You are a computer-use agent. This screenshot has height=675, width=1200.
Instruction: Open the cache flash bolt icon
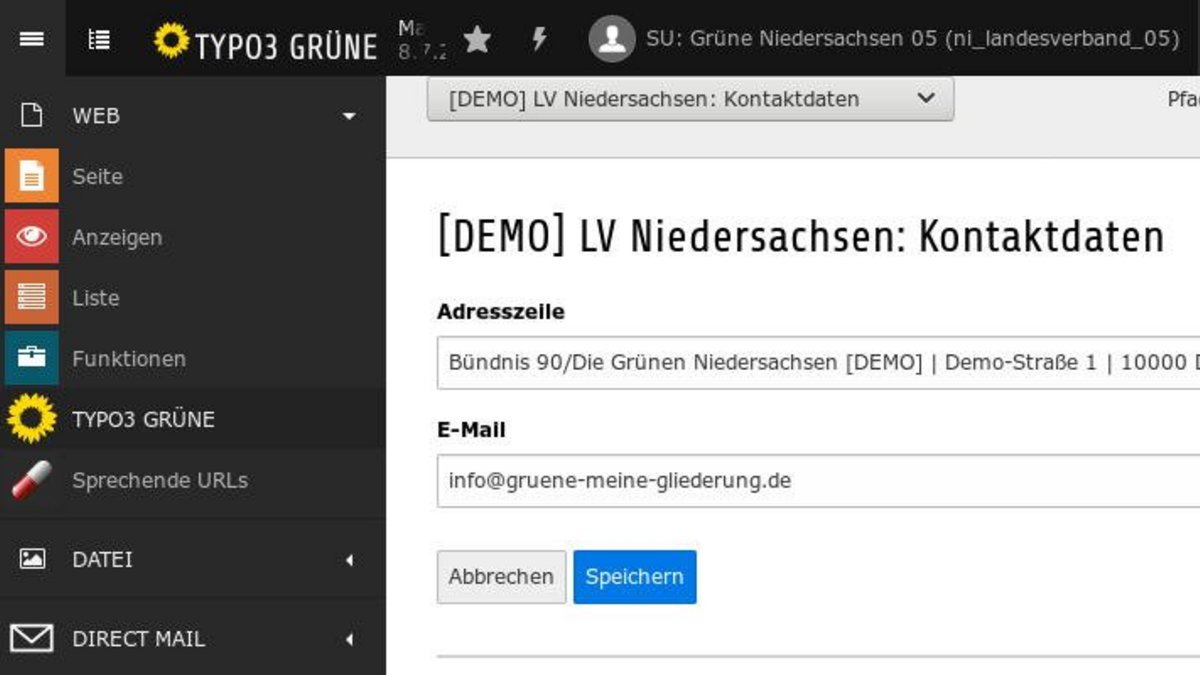click(x=539, y=39)
